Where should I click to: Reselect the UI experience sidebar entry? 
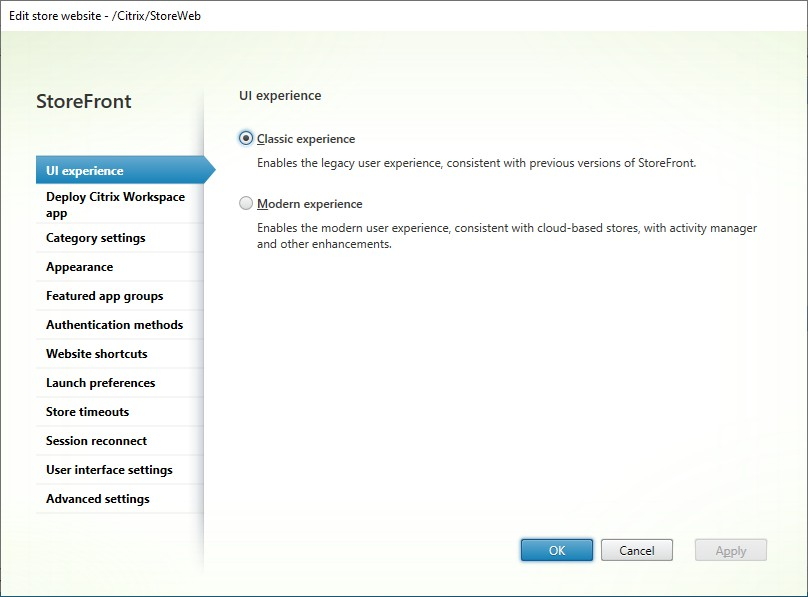click(x=85, y=170)
